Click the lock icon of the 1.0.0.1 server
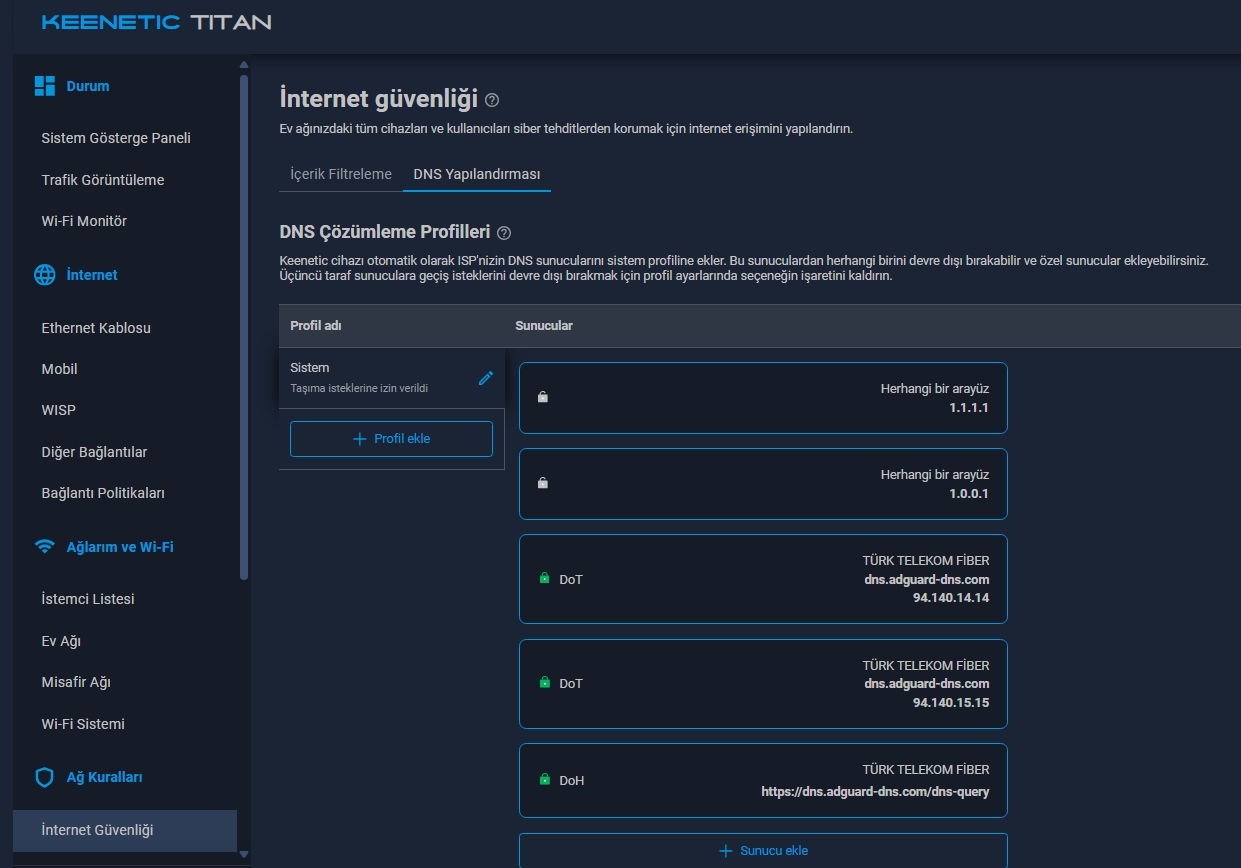The image size is (1241, 868). tap(543, 483)
